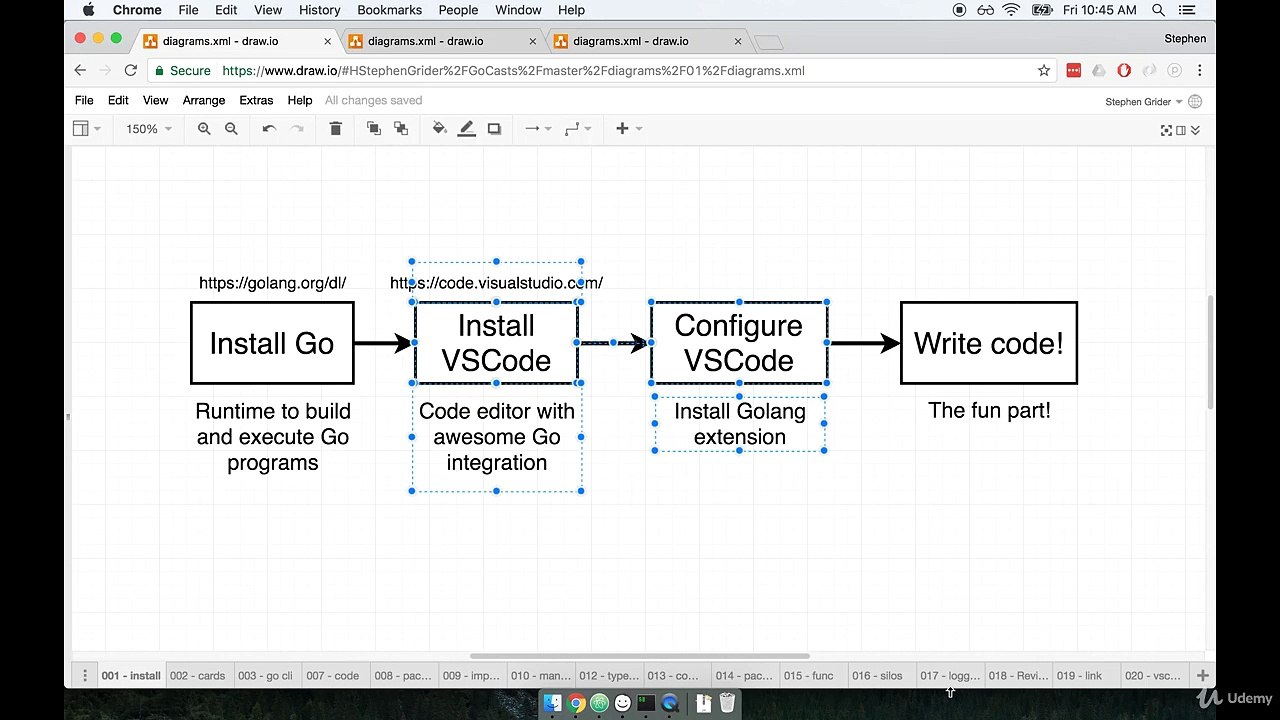This screenshot has height=720, width=1280.
Task: Click the vertical canvas scrollbar
Action: coord(1212,350)
